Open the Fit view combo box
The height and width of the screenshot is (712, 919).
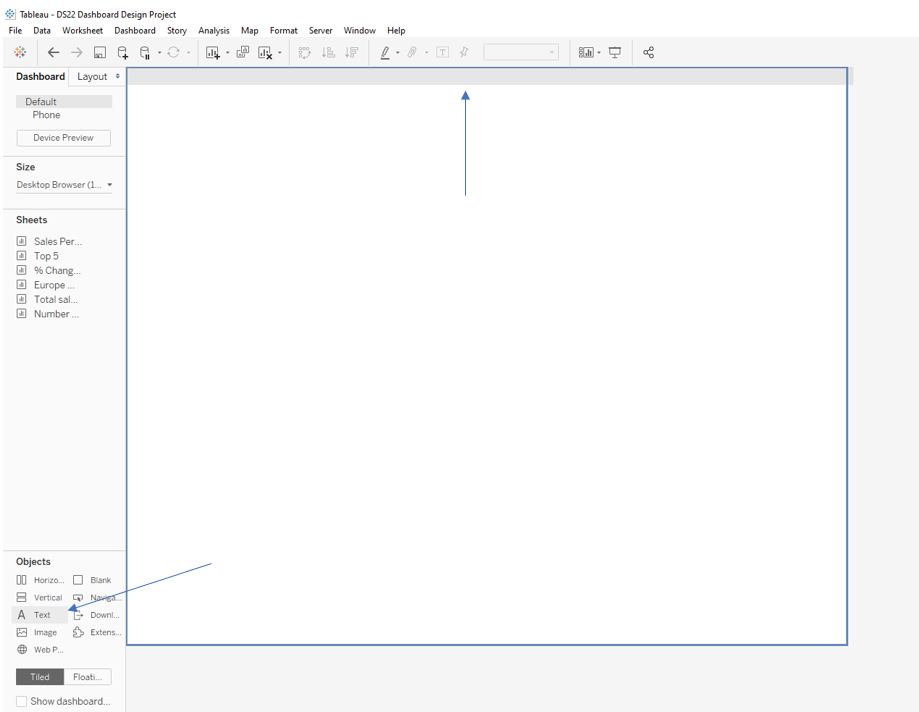pyautogui.click(x=520, y=52)
